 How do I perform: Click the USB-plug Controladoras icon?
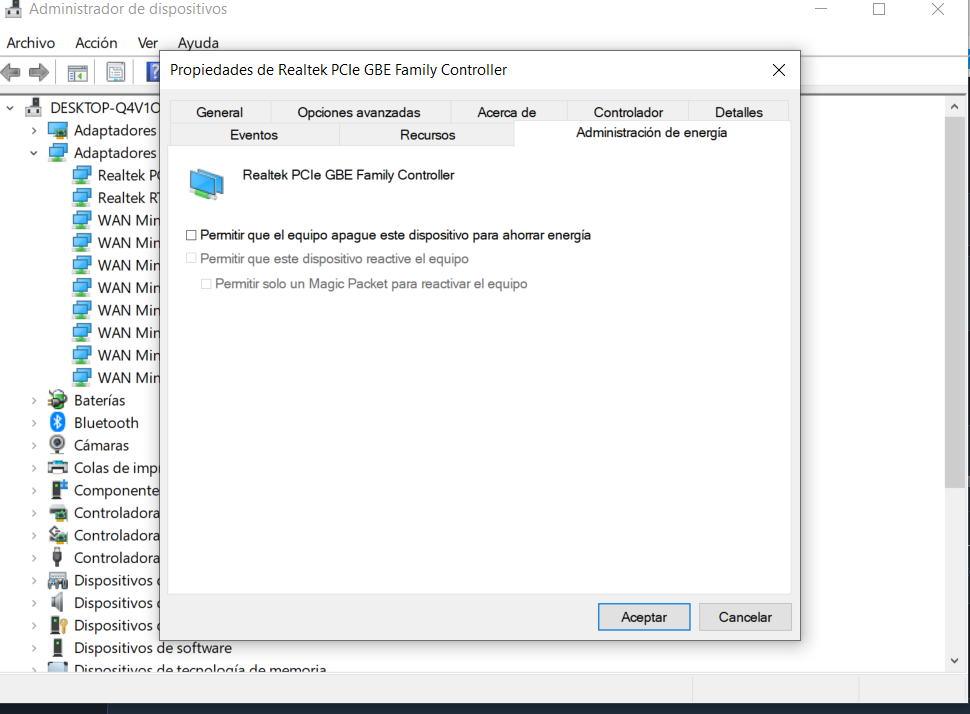tap(57, 557)
